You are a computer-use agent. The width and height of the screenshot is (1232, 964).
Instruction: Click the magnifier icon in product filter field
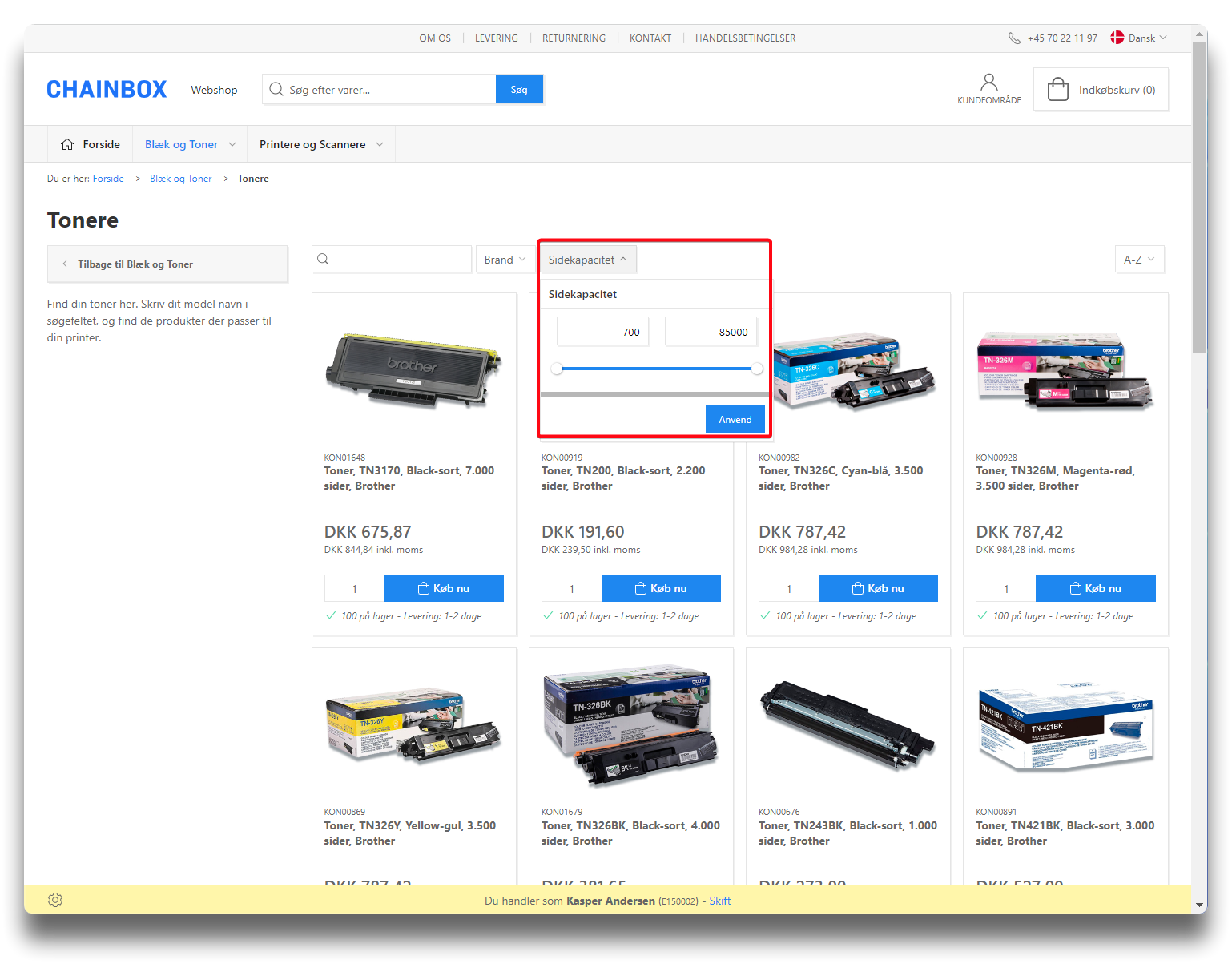click(x=324, y=259)
